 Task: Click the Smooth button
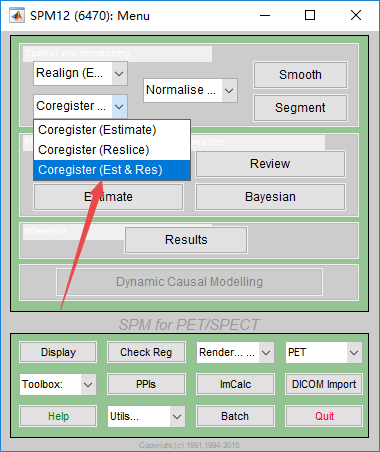[300, 75]
